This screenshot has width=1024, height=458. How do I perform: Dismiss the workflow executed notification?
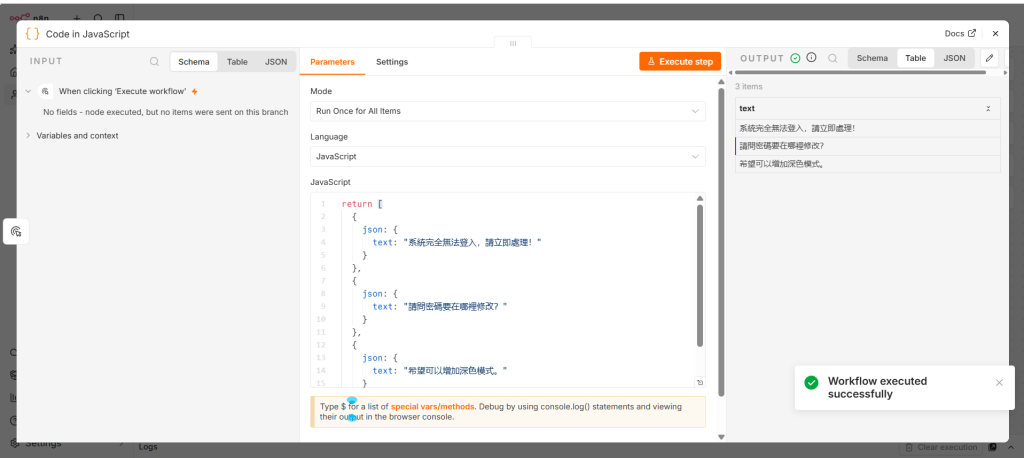point(999,383)
